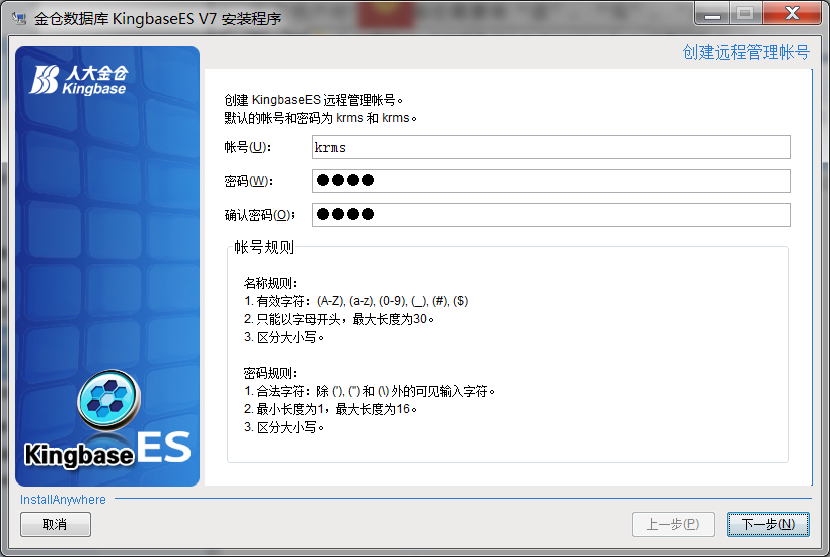Click the 合法字符 rule line

369,391
